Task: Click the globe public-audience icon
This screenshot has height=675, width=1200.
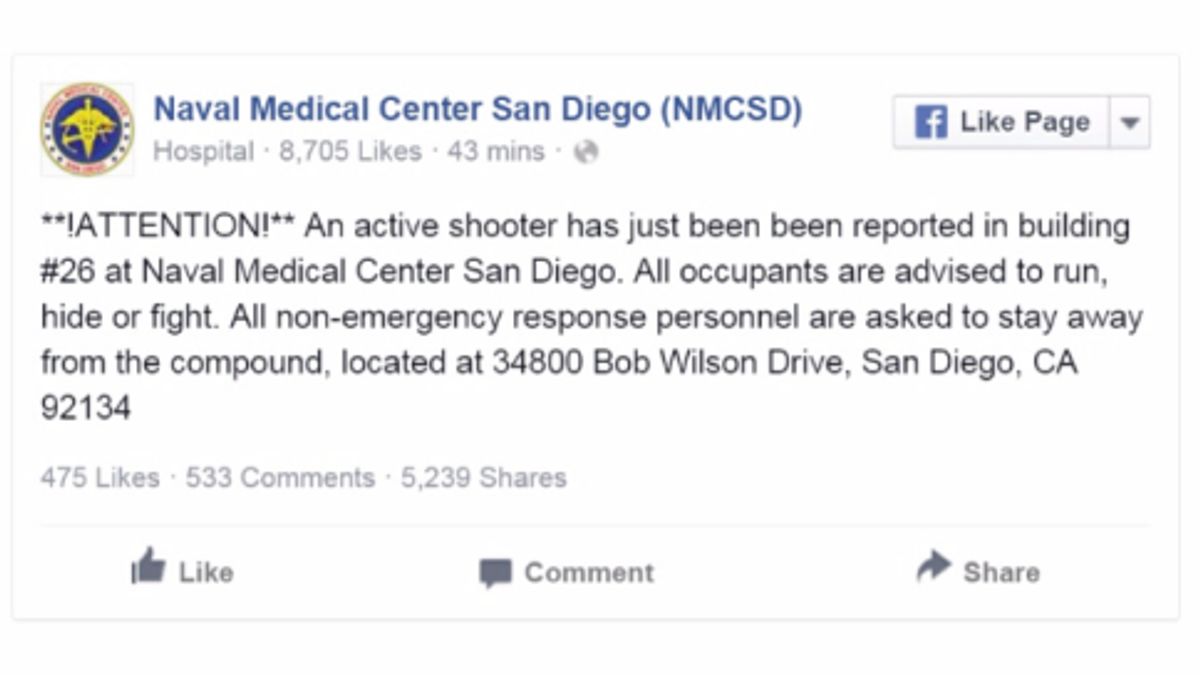Action: click(x=587, y=152)
